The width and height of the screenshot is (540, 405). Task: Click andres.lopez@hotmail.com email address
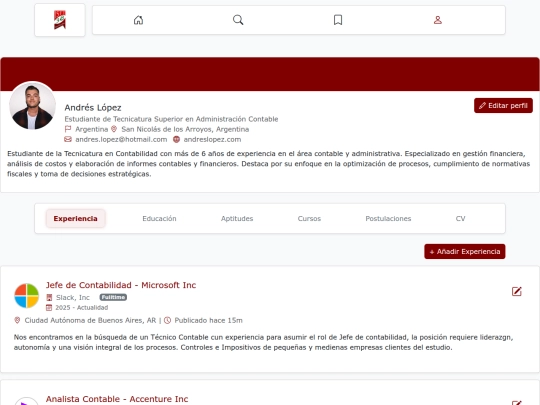121,139
